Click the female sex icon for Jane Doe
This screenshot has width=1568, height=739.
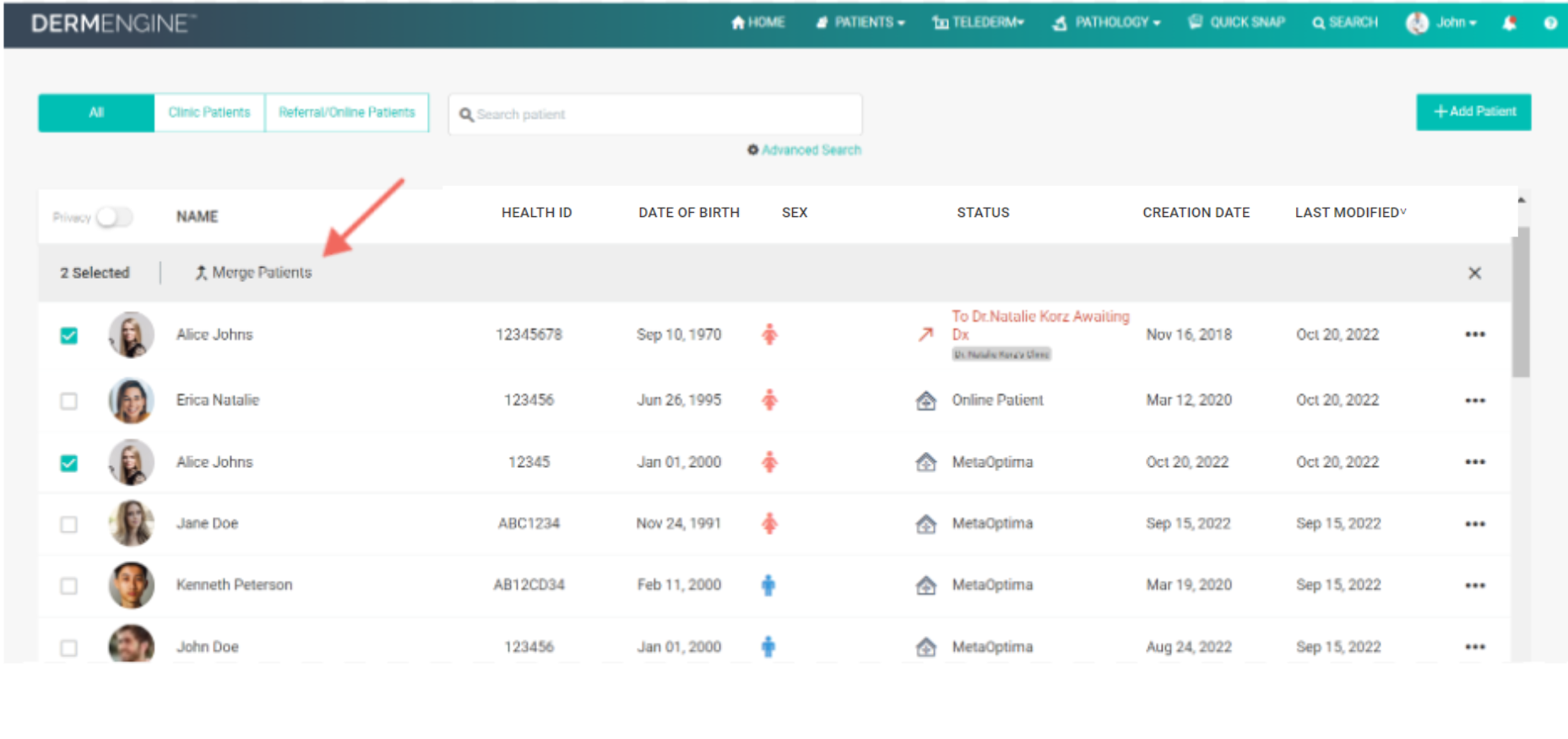769,524
